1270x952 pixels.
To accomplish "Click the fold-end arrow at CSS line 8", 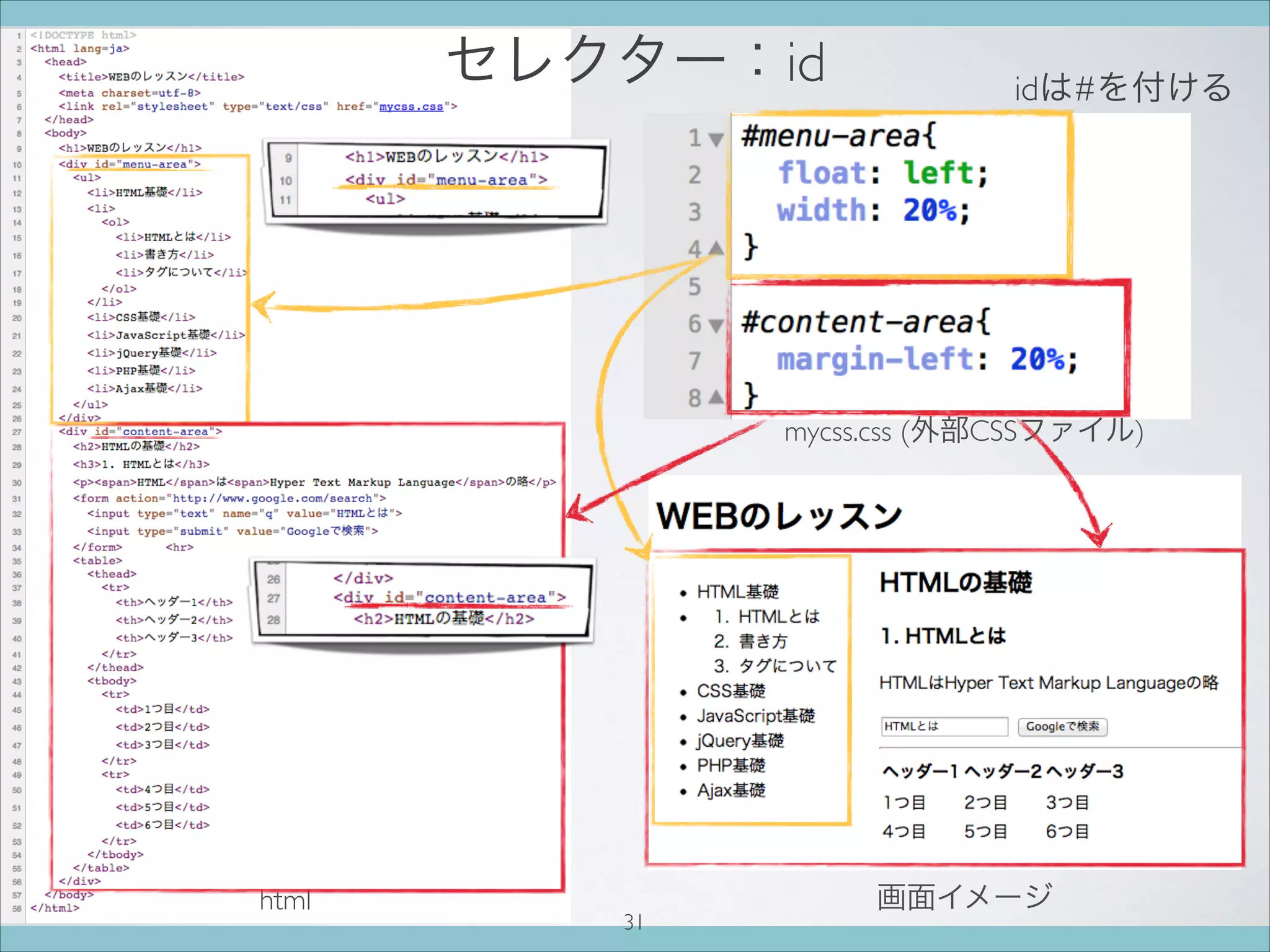I will click(x=716, y=397).
